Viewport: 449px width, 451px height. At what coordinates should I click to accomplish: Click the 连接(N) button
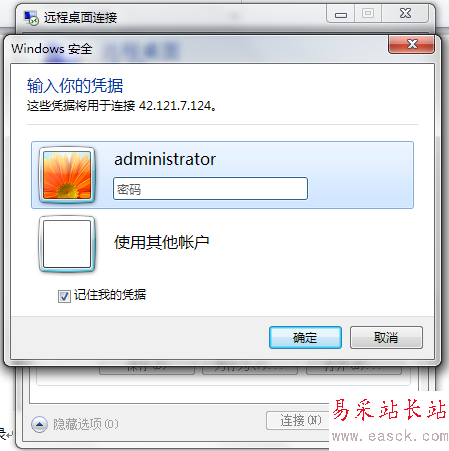tap(298, 421)
